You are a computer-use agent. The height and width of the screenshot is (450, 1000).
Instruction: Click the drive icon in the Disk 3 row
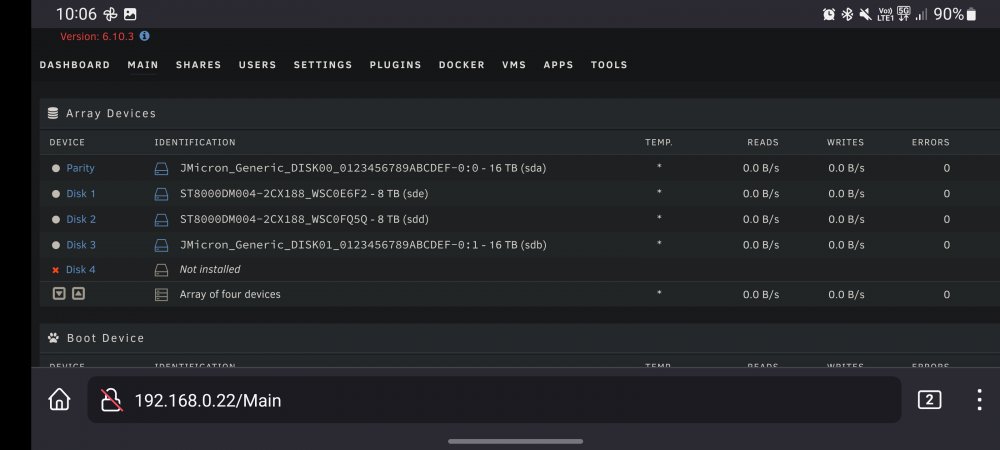pyautogui.click(x=161, y=245)
